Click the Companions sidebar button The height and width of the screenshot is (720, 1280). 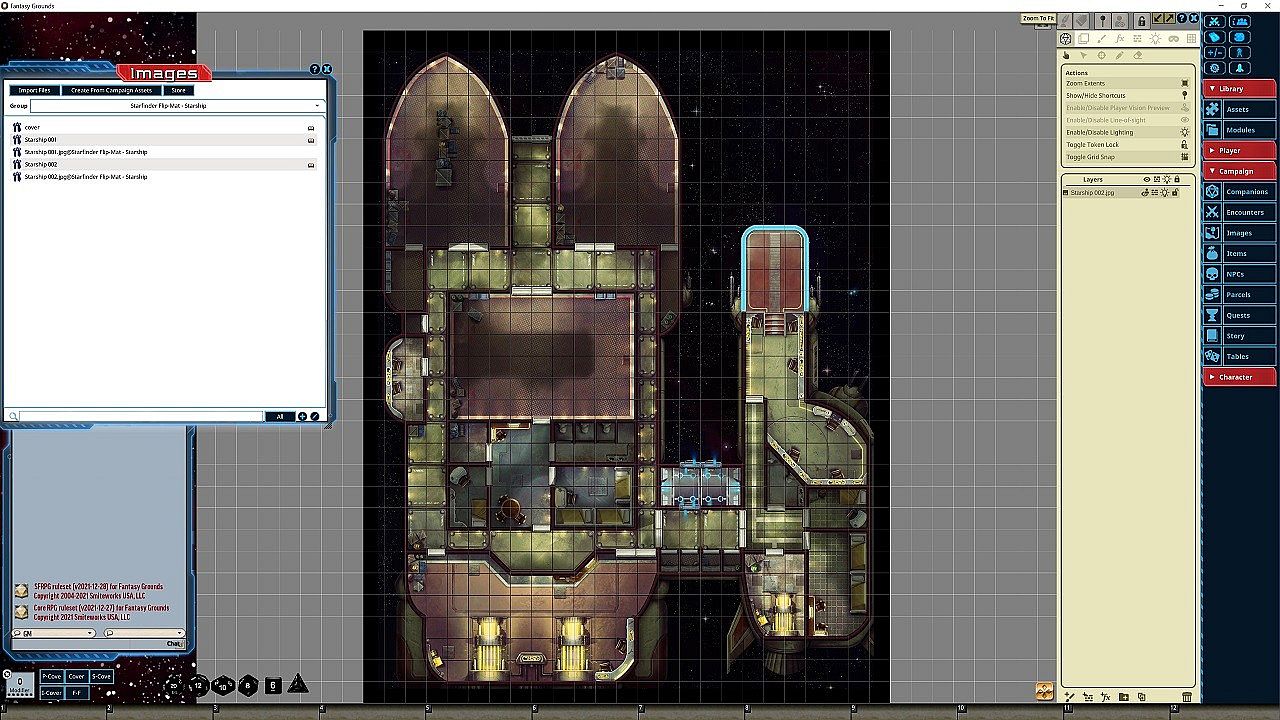coord(1240,192)
